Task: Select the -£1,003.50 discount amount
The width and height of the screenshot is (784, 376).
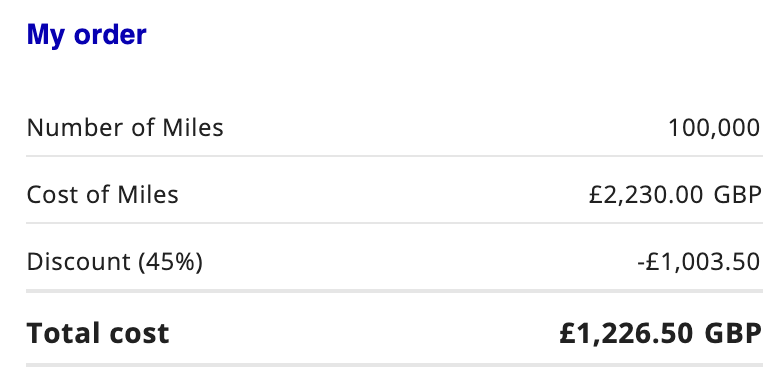Action: coord(699,262)
